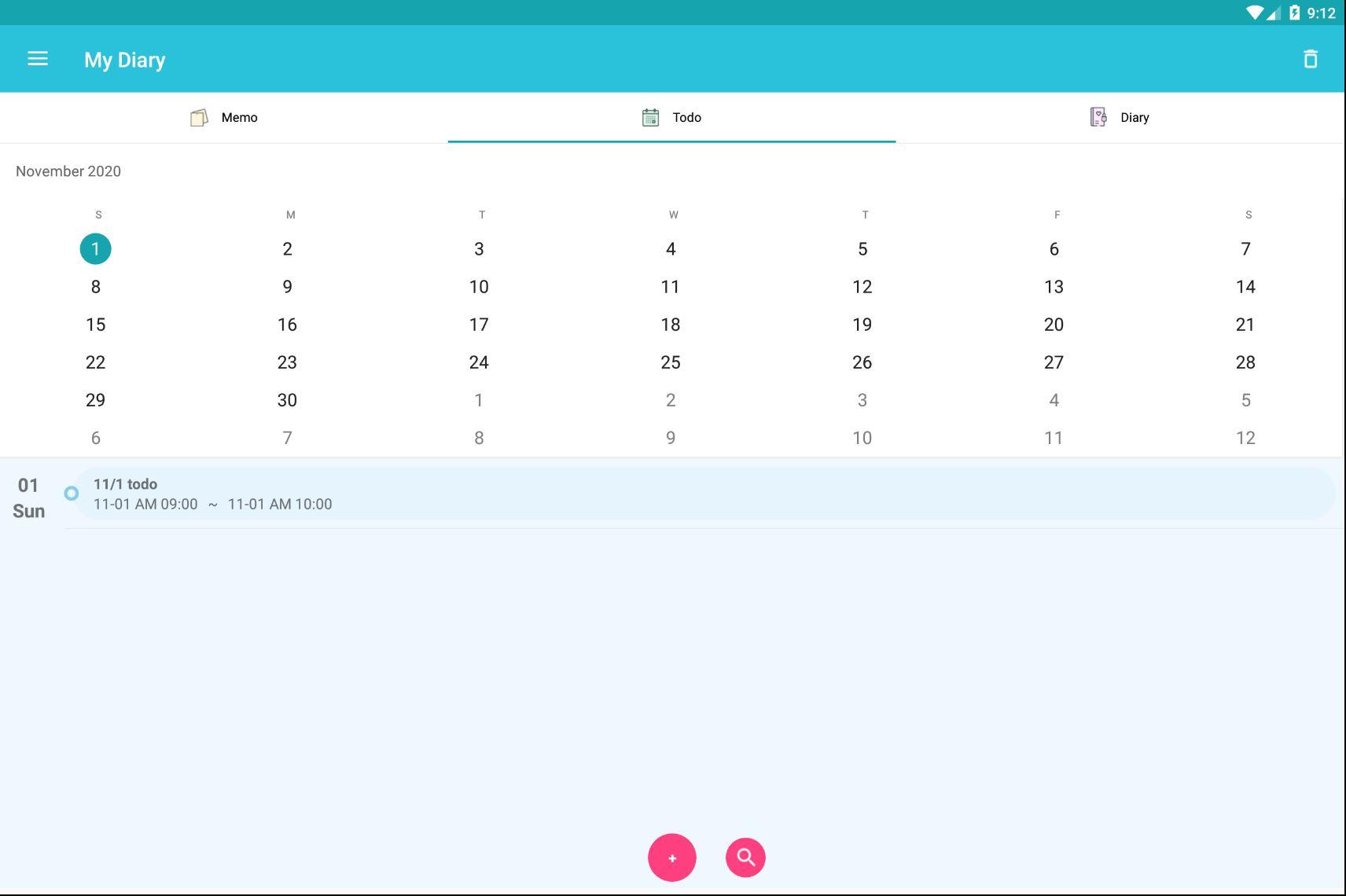Pick Tuesday November 24
Viewport: 1346px width, 896px height.
(x=479, y=362)
